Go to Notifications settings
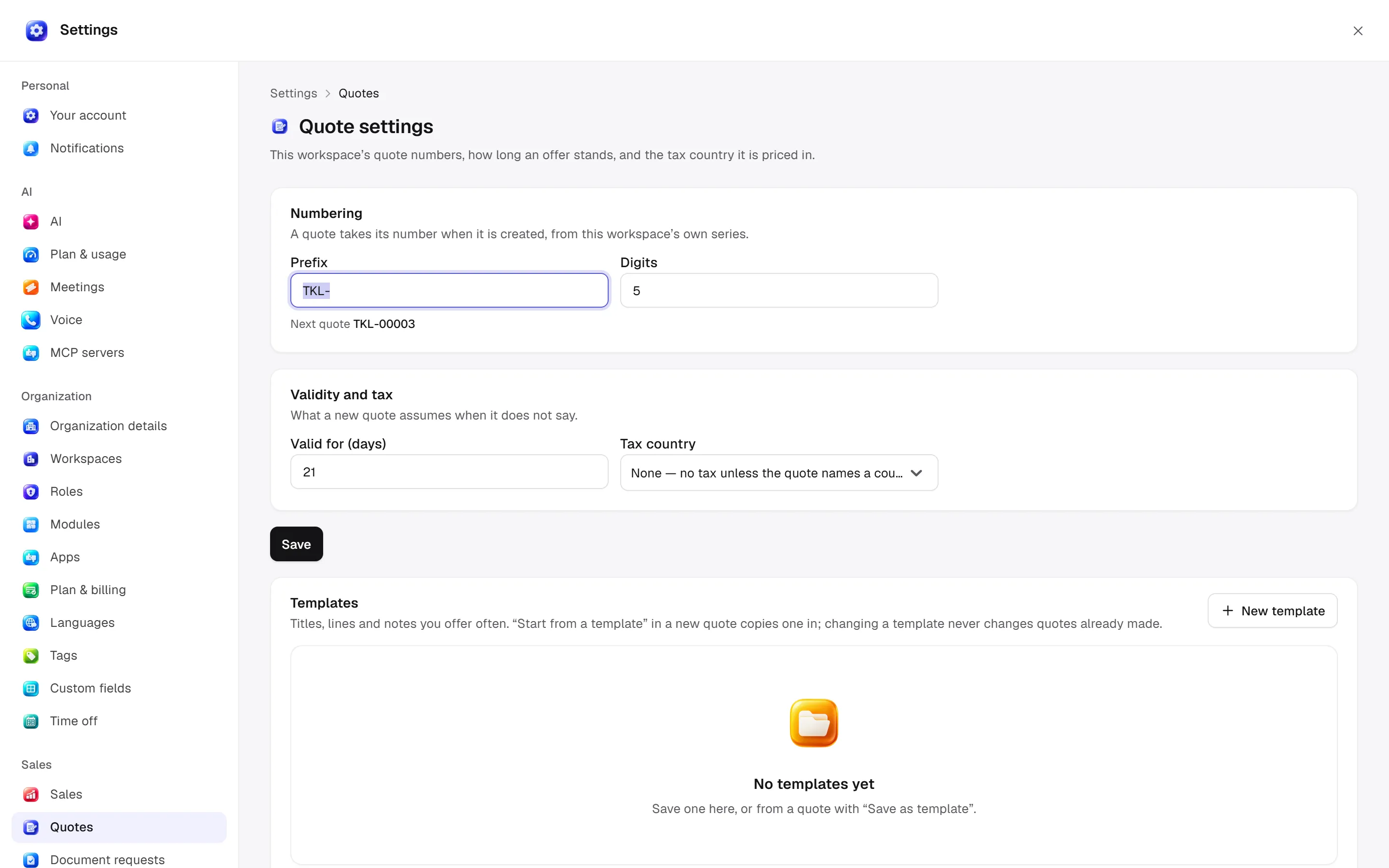The width and height of the screenshot is (1389, 868). pos(119,148)
